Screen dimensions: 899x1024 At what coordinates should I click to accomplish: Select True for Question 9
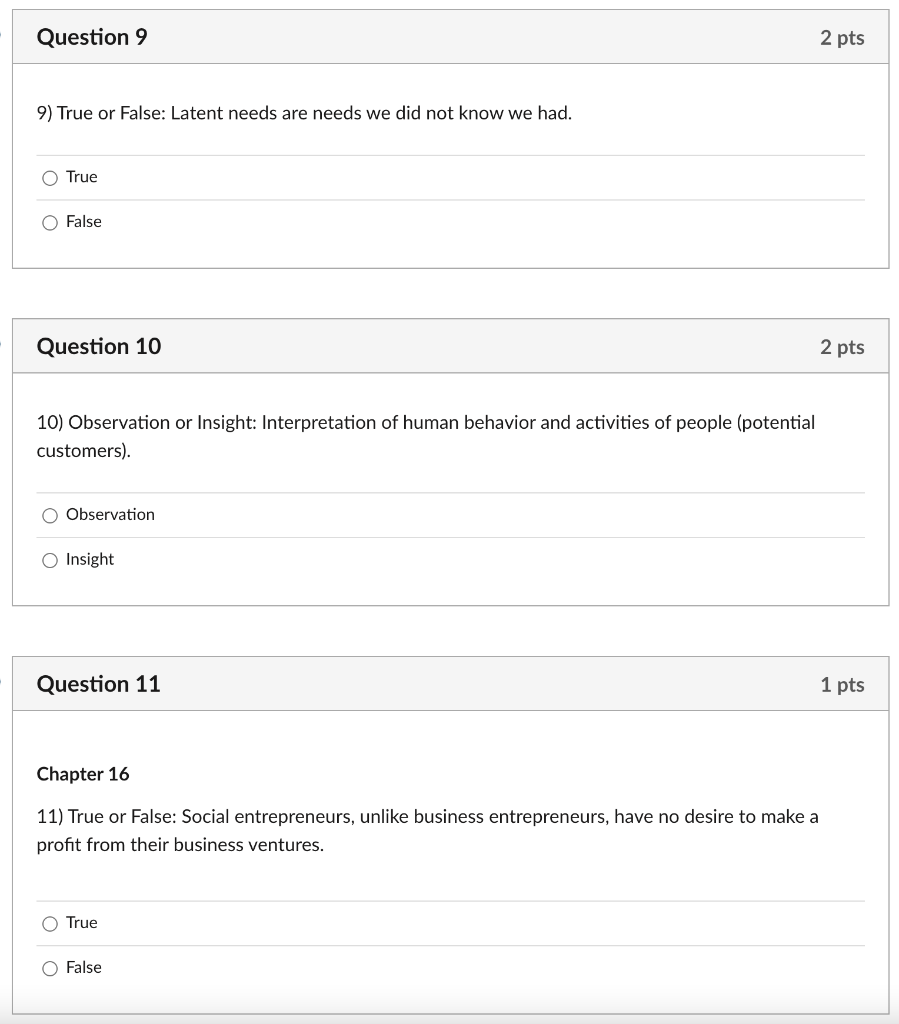tap(50, 177)
